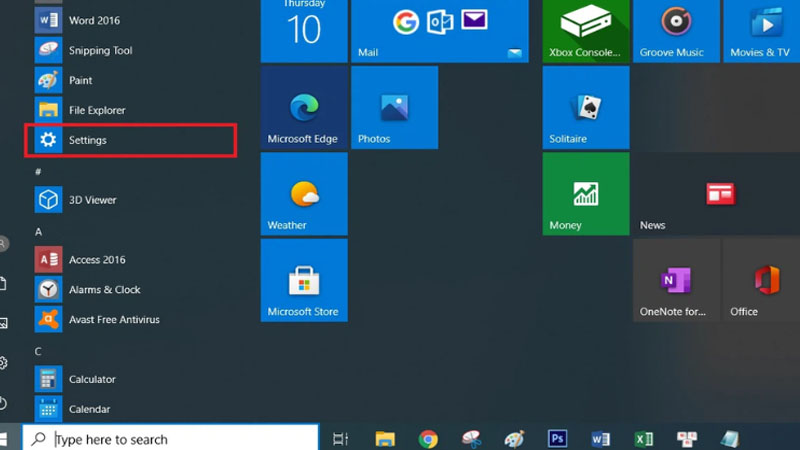Open Solitaire tile
The image size is (800, 450).
coord(586,108)
